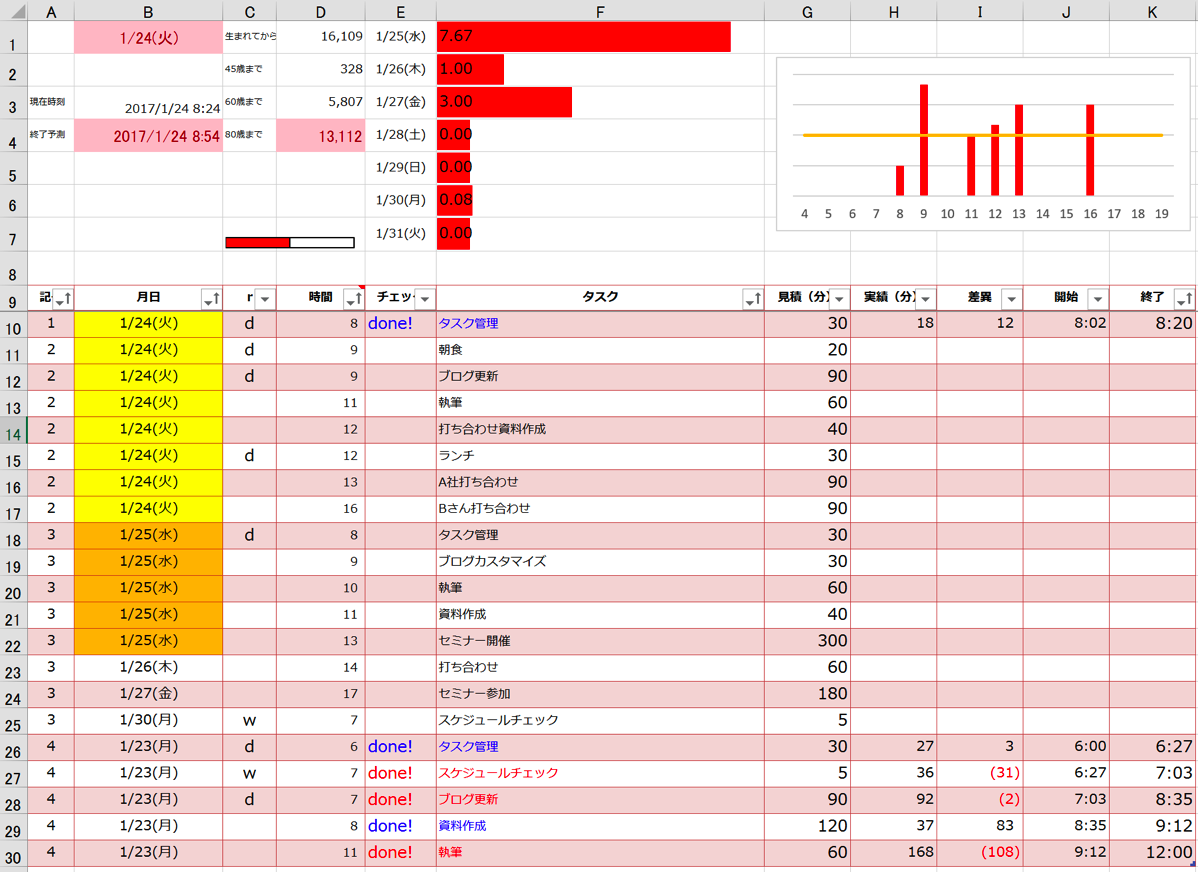Select the セミナー参加 task cell
Screen dimensions: 1198x872
601,695
